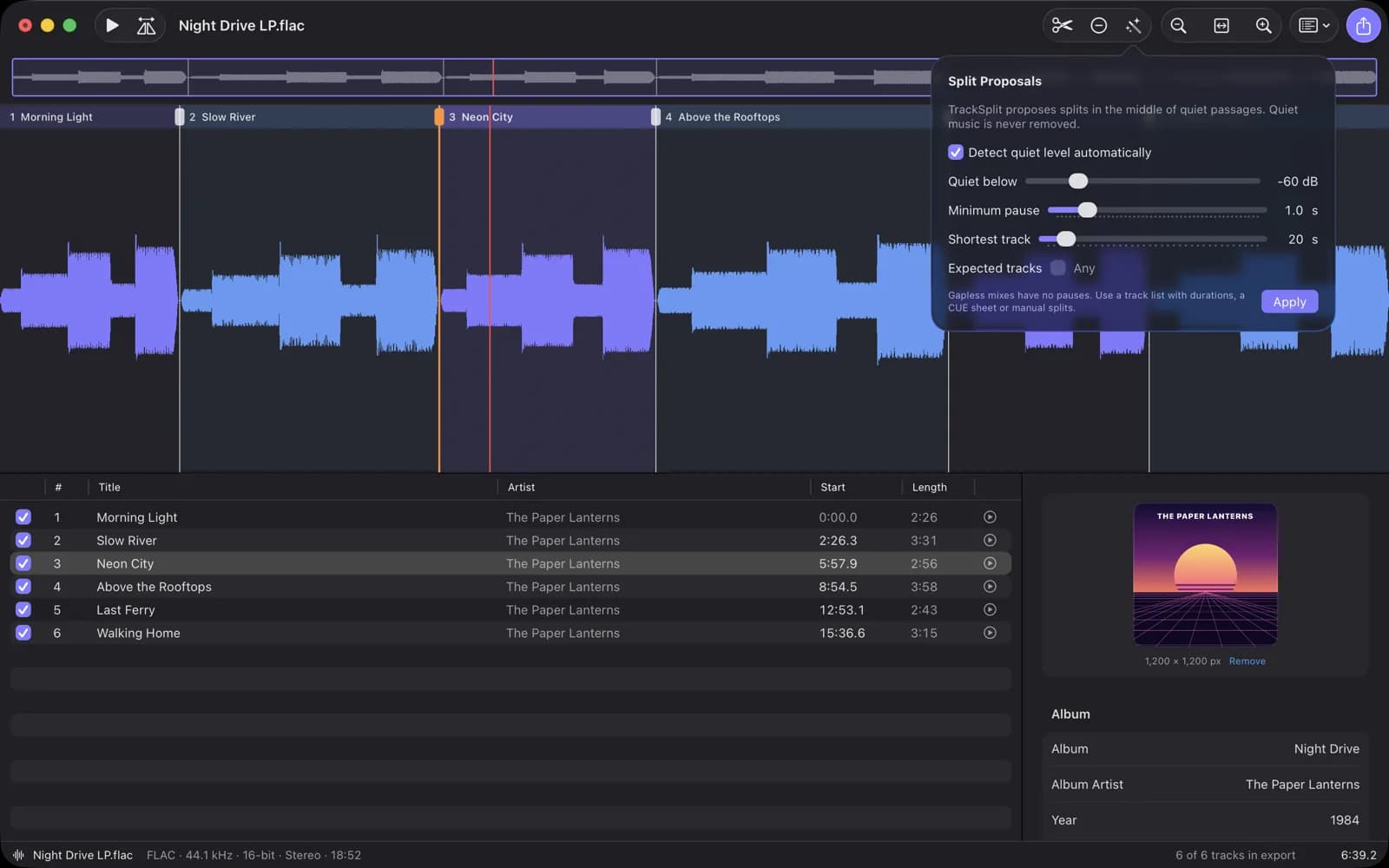1389x868 pixels.
Task: Select the Last Ferry title cell
Action: point(126,609)
